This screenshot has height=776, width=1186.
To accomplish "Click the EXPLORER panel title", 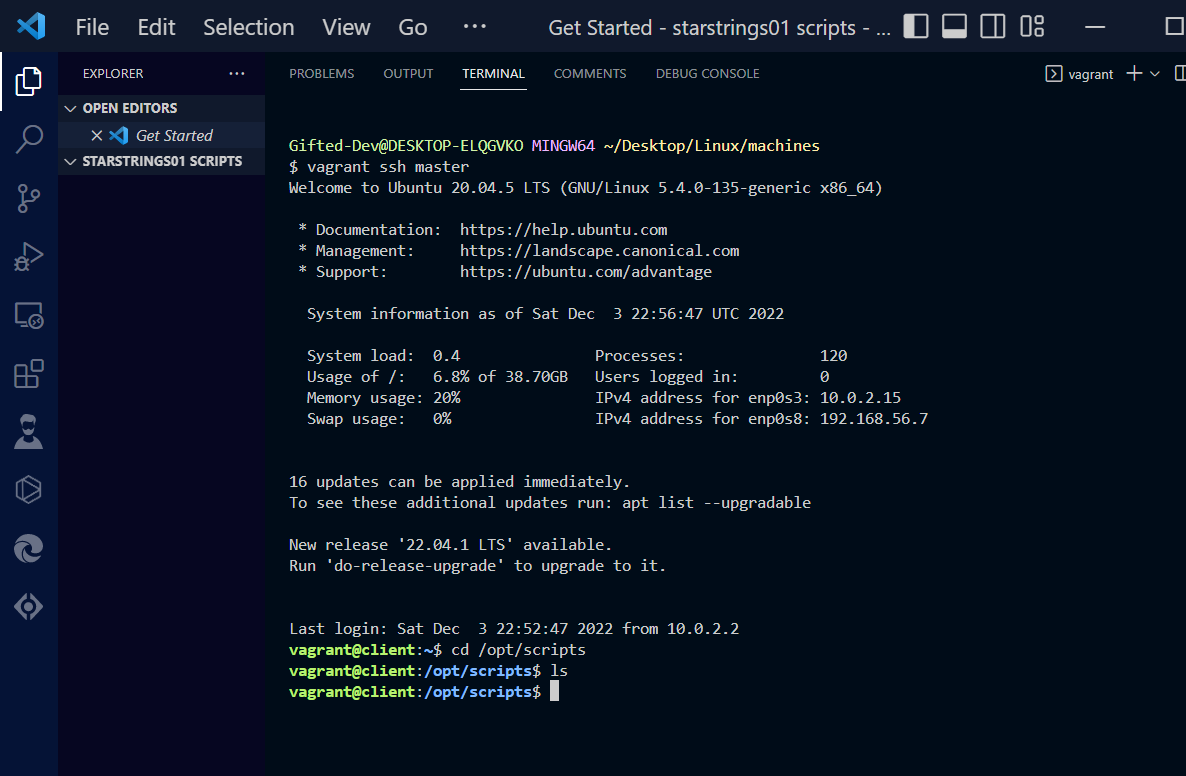I will click(x=113, y=73).
